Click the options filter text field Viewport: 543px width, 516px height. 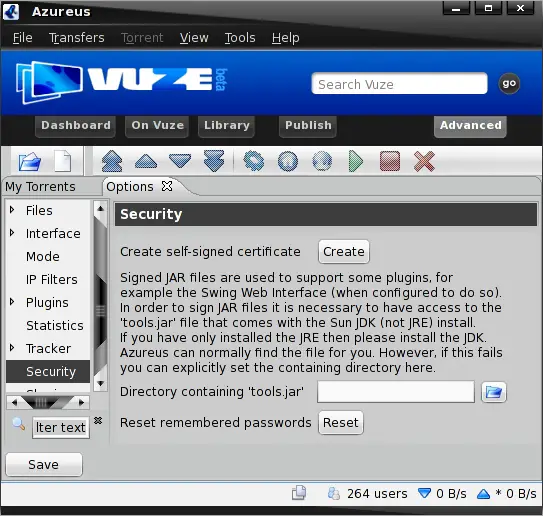pos(61,428)
